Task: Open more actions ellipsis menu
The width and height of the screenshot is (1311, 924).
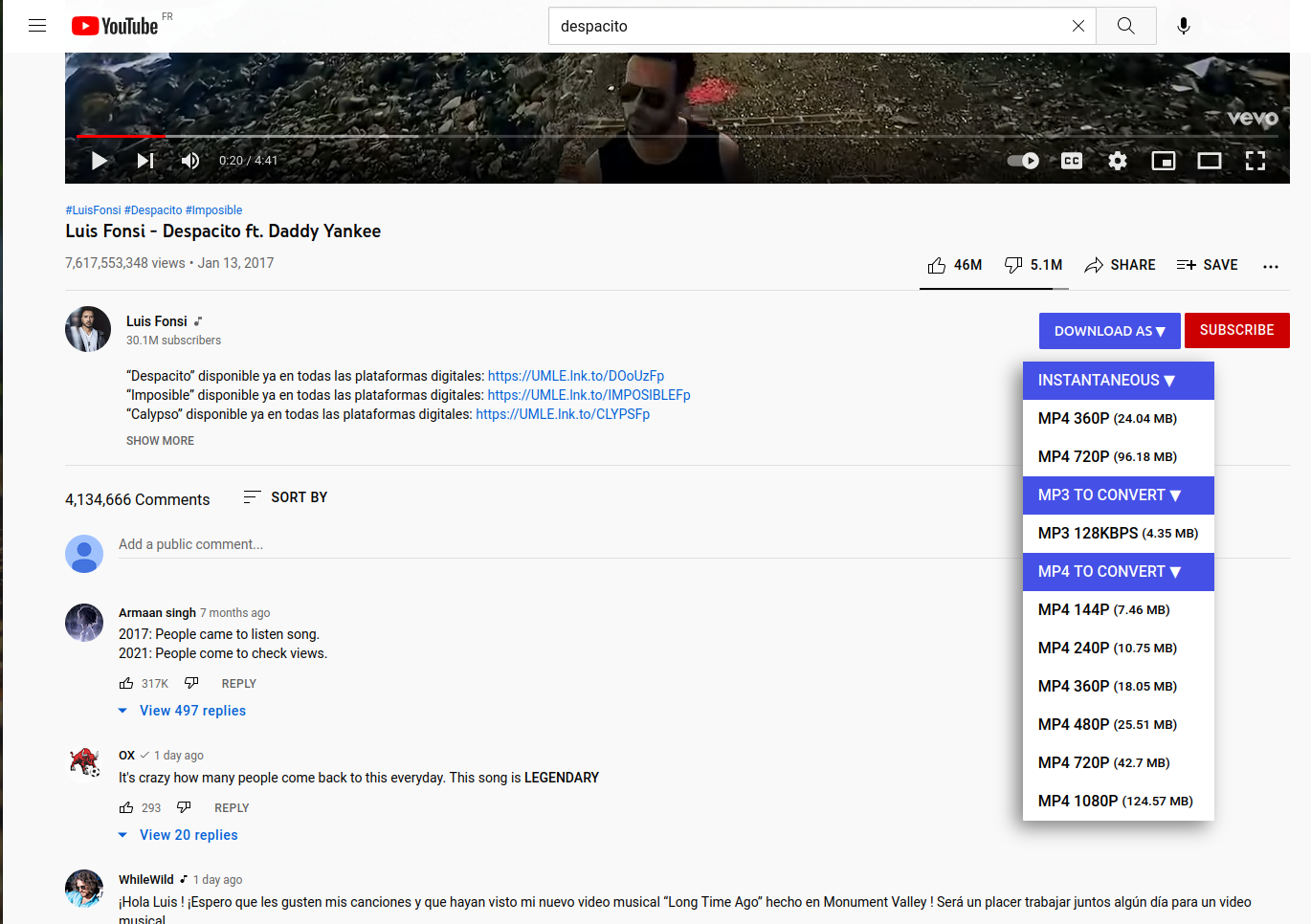Action: pyautogui.click(x=1271, y=266)
